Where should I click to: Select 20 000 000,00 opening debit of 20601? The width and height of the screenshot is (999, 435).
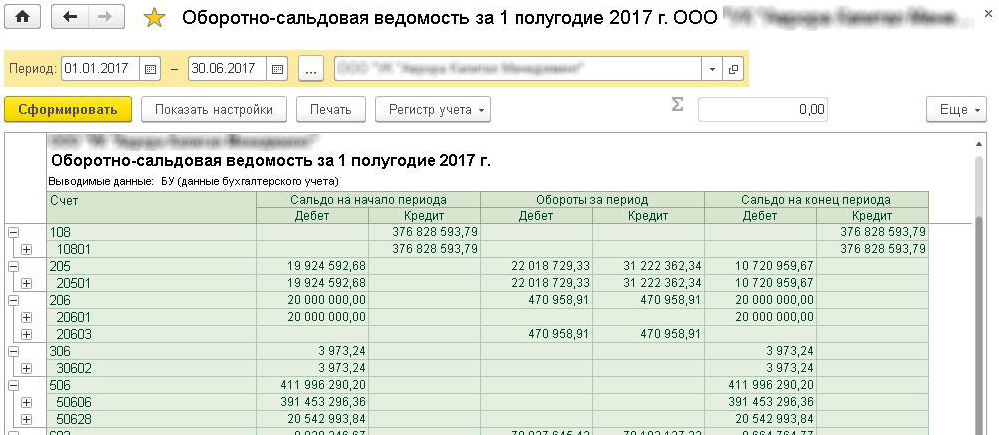coord(312,317)
